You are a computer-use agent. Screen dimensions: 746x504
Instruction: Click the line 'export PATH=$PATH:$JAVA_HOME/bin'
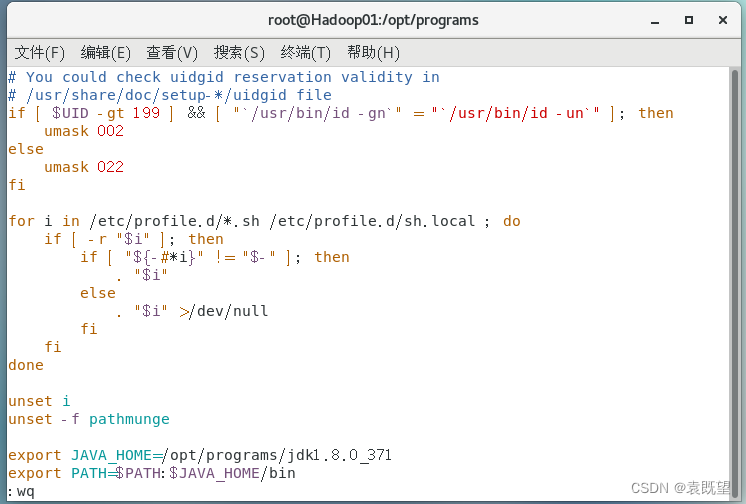(152, 473)
